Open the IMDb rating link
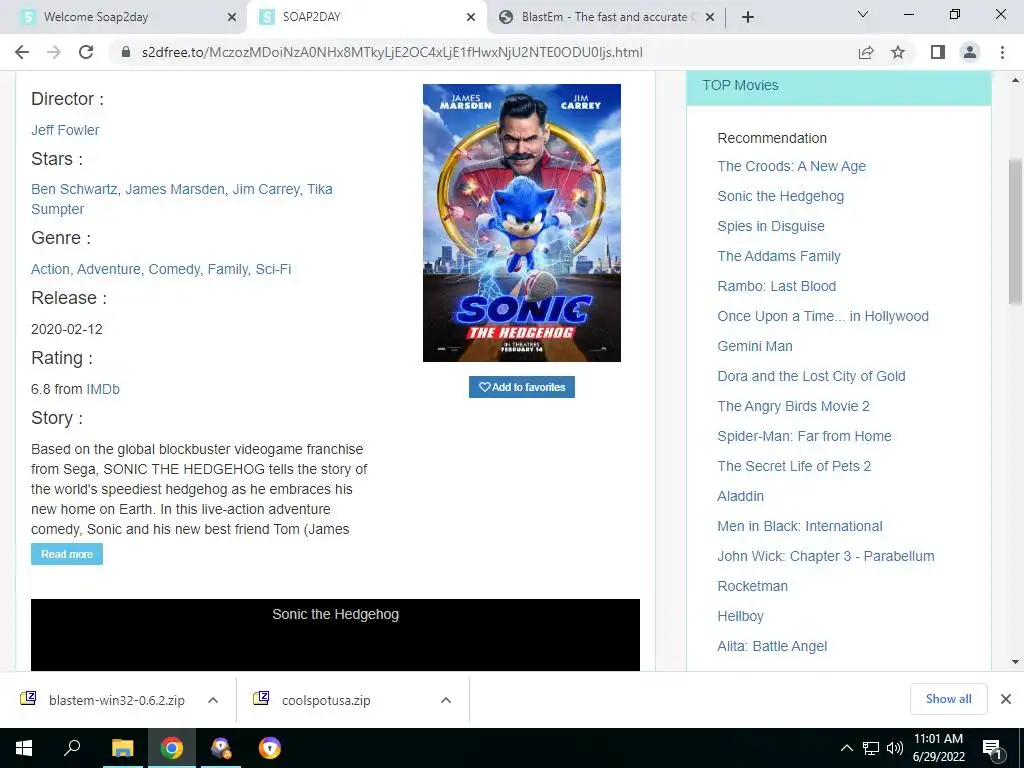 click(103, 389)
